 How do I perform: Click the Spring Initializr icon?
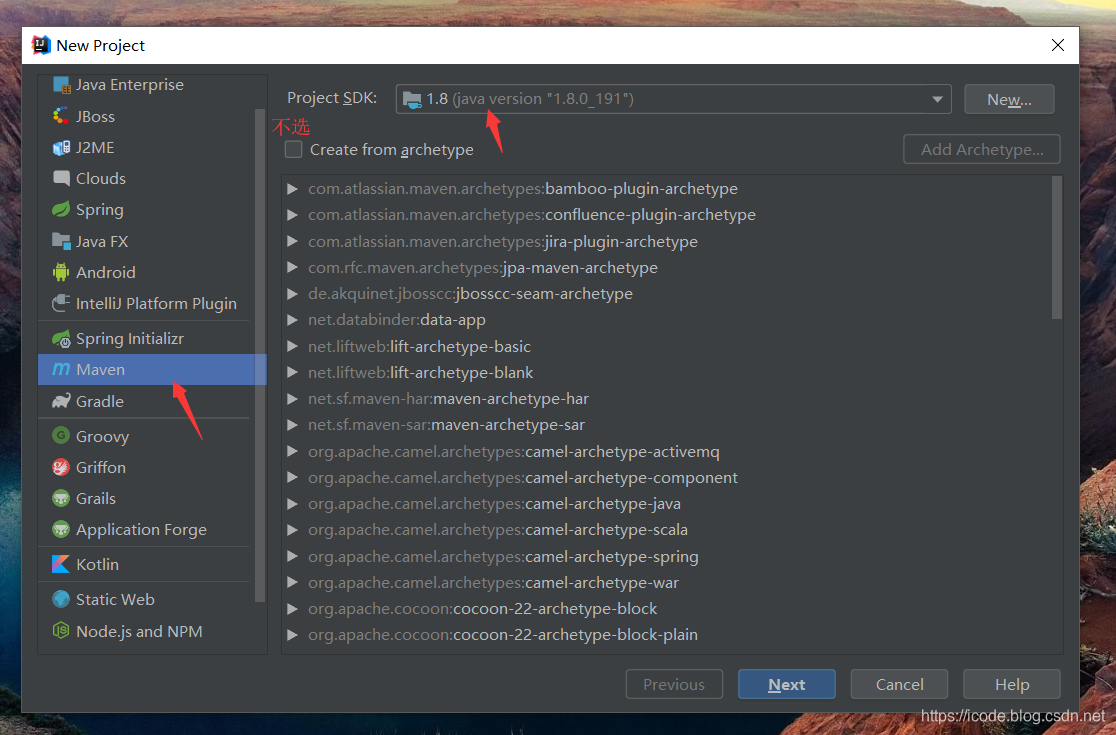point(61,339)
